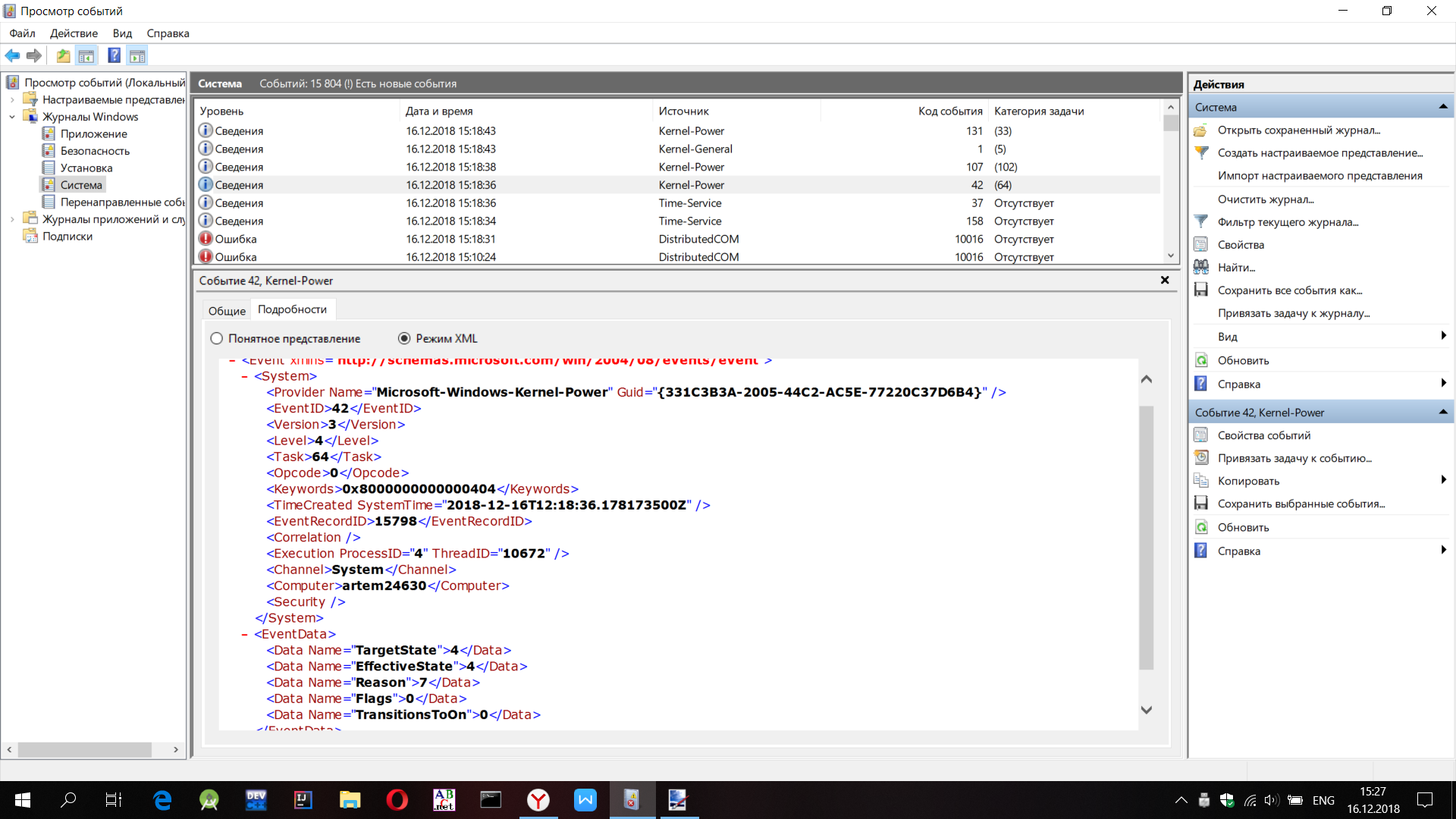Click the Filter current log funnel icon
The width and height of the screenshot is (1456, 819).
(1201, 222)
